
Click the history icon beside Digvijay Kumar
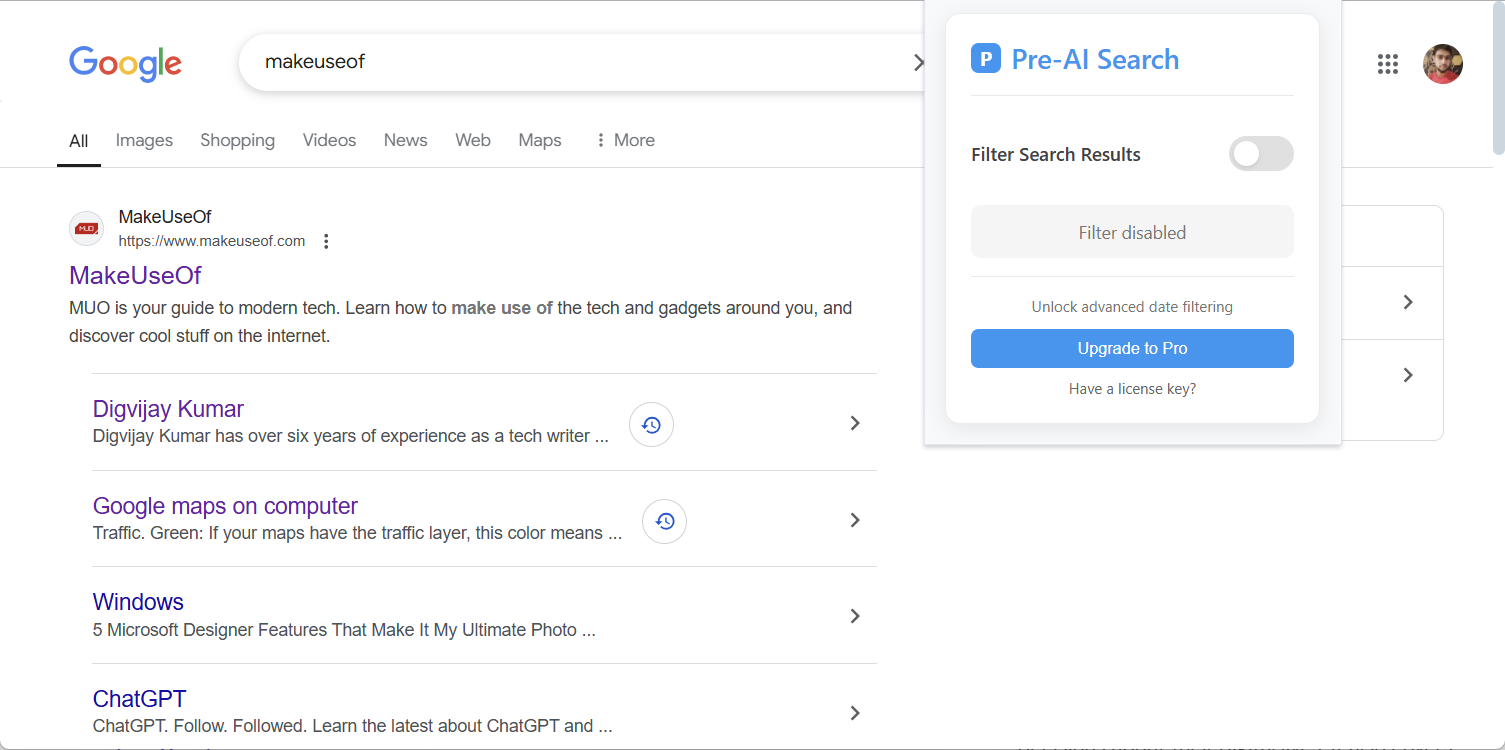[651, 425]
